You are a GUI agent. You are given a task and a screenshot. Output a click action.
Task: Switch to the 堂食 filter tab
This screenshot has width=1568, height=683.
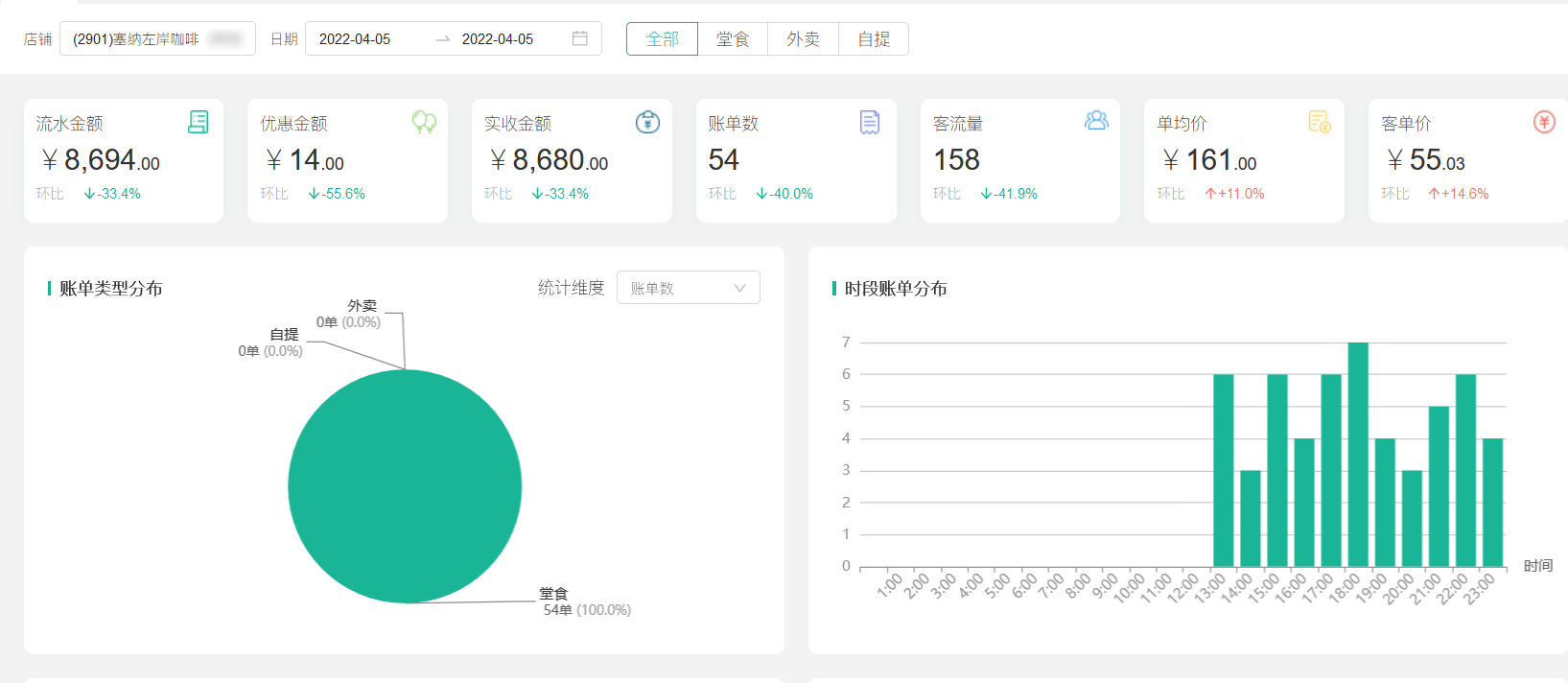[x=733, y=39]
